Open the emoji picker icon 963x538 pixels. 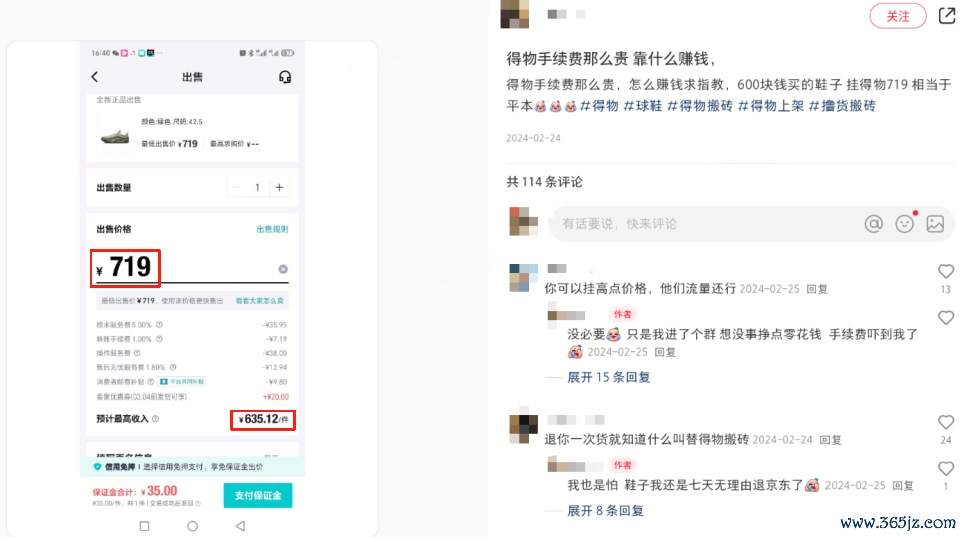tap(904, 224)
